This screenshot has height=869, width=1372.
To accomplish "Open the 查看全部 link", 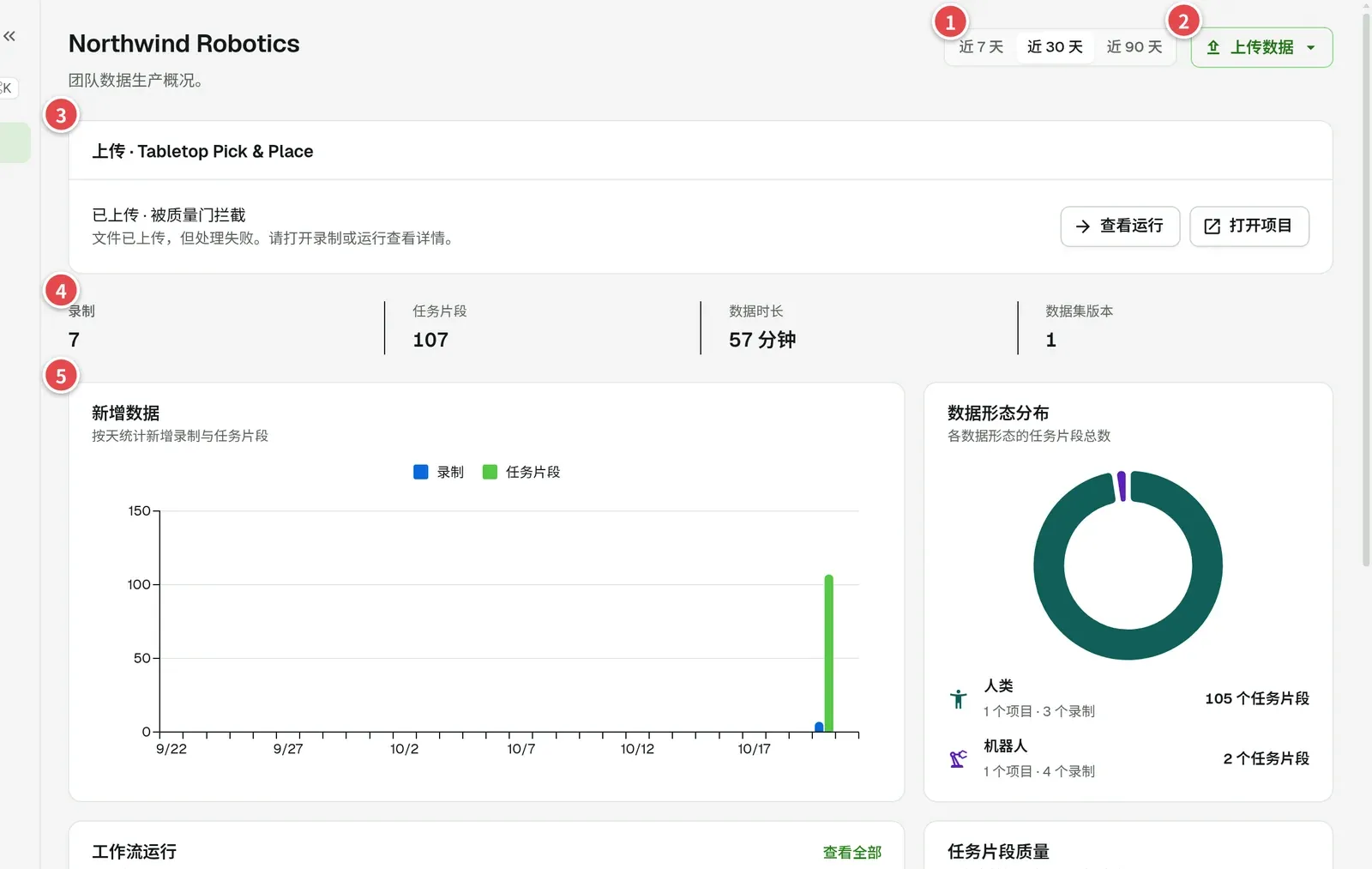I will [x=851, y=853].
